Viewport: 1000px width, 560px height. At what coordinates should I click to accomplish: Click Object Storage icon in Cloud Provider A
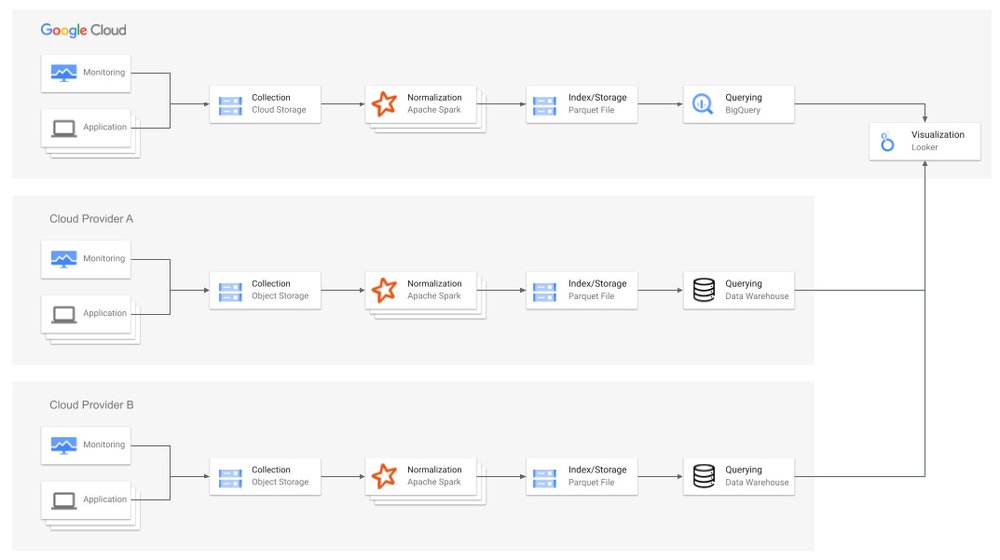click(x=230, y=290)
